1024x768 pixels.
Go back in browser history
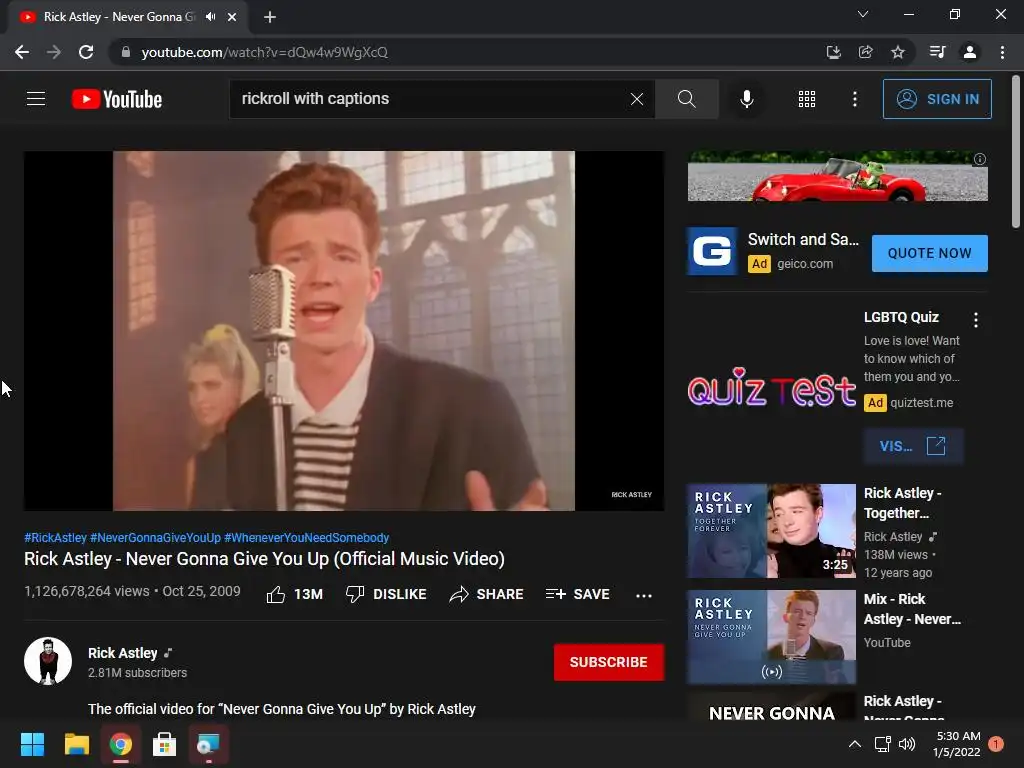[x=22, y=52]
